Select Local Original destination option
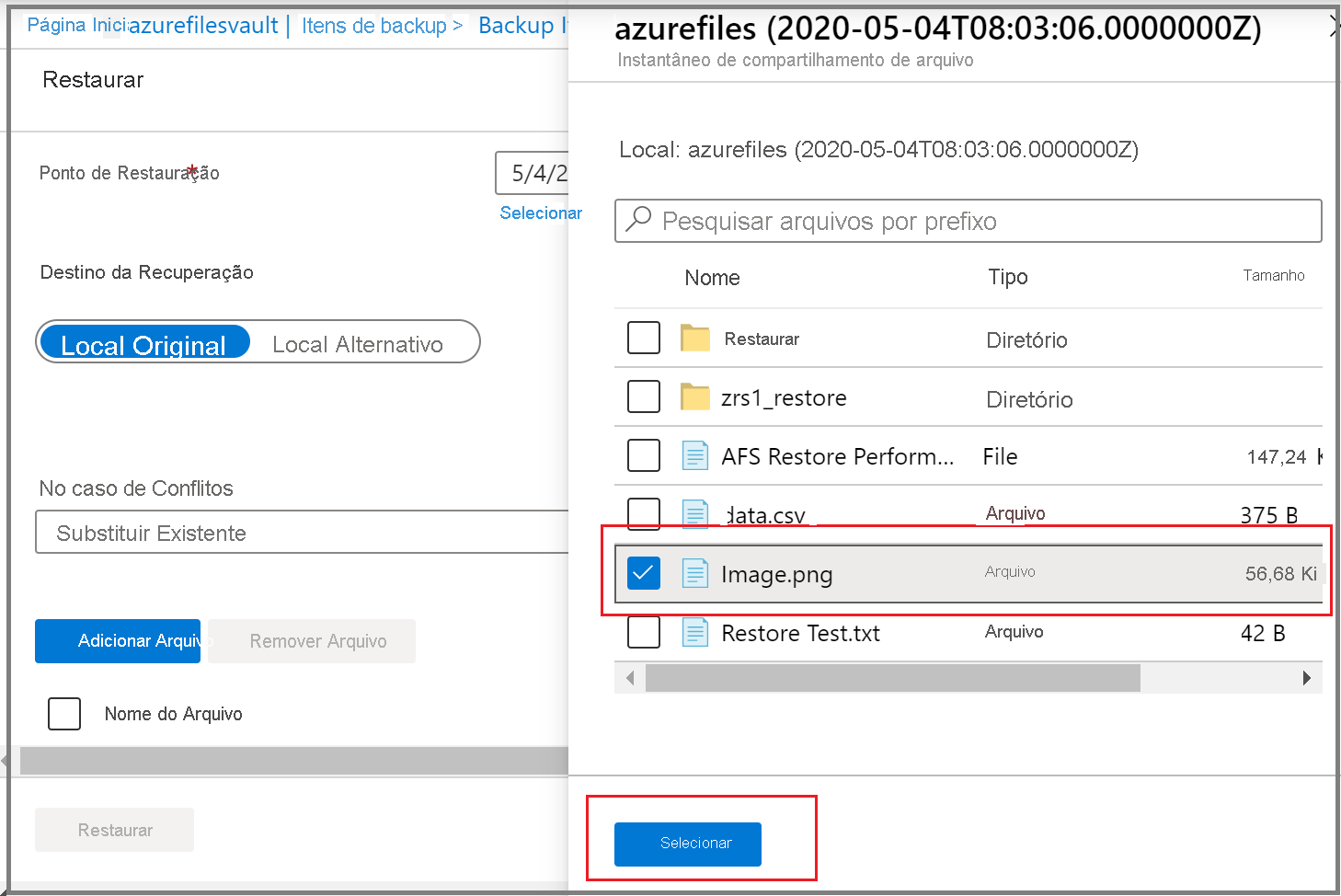 pos(143,342)
